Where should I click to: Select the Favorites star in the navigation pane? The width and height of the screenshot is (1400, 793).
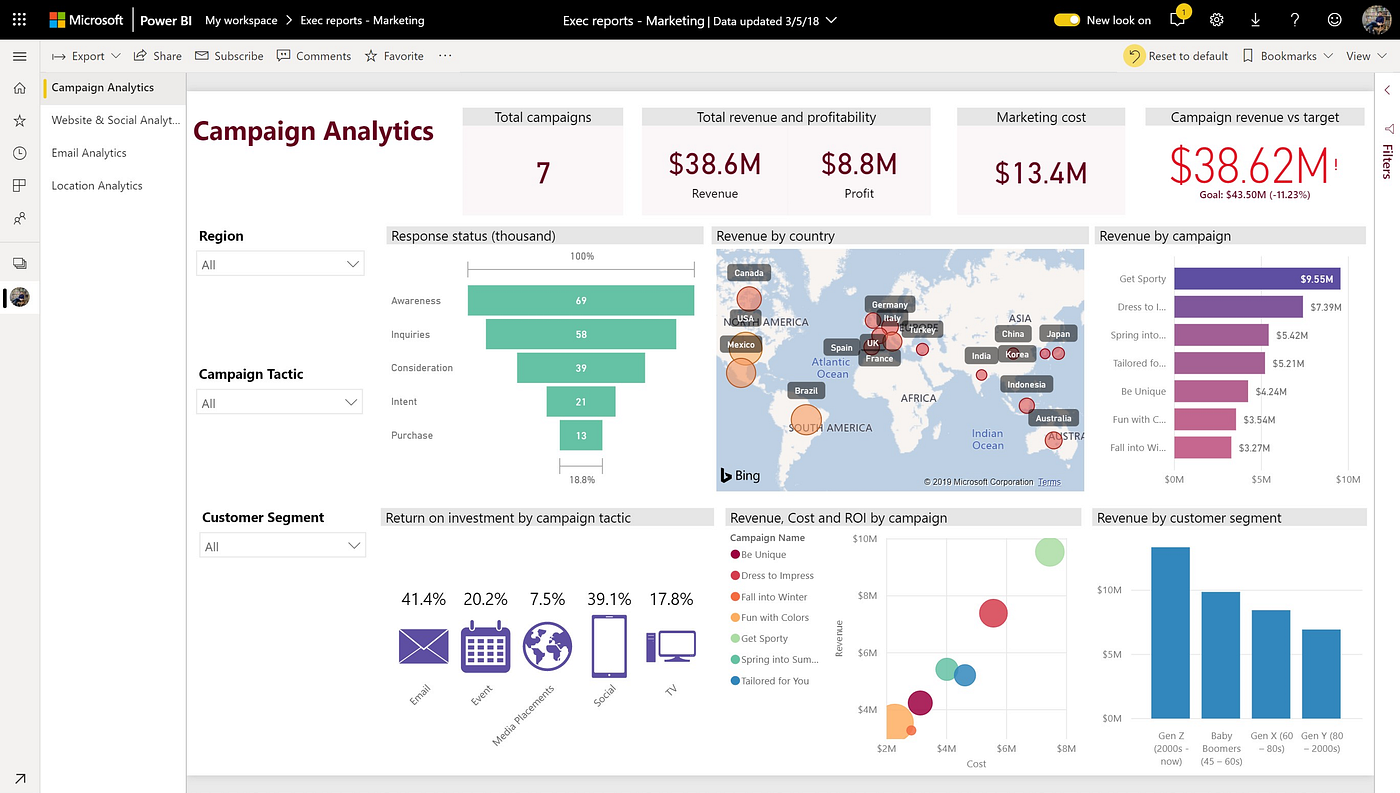[x=18, y=121]
